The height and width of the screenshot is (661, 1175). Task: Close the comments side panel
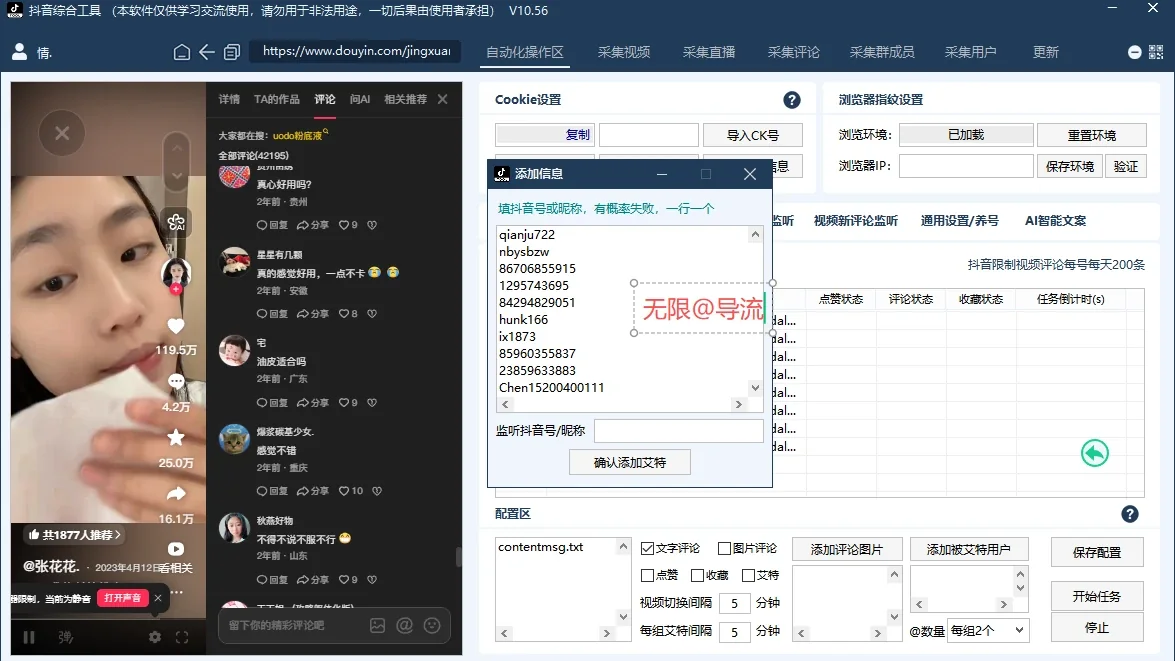[442, 99]
